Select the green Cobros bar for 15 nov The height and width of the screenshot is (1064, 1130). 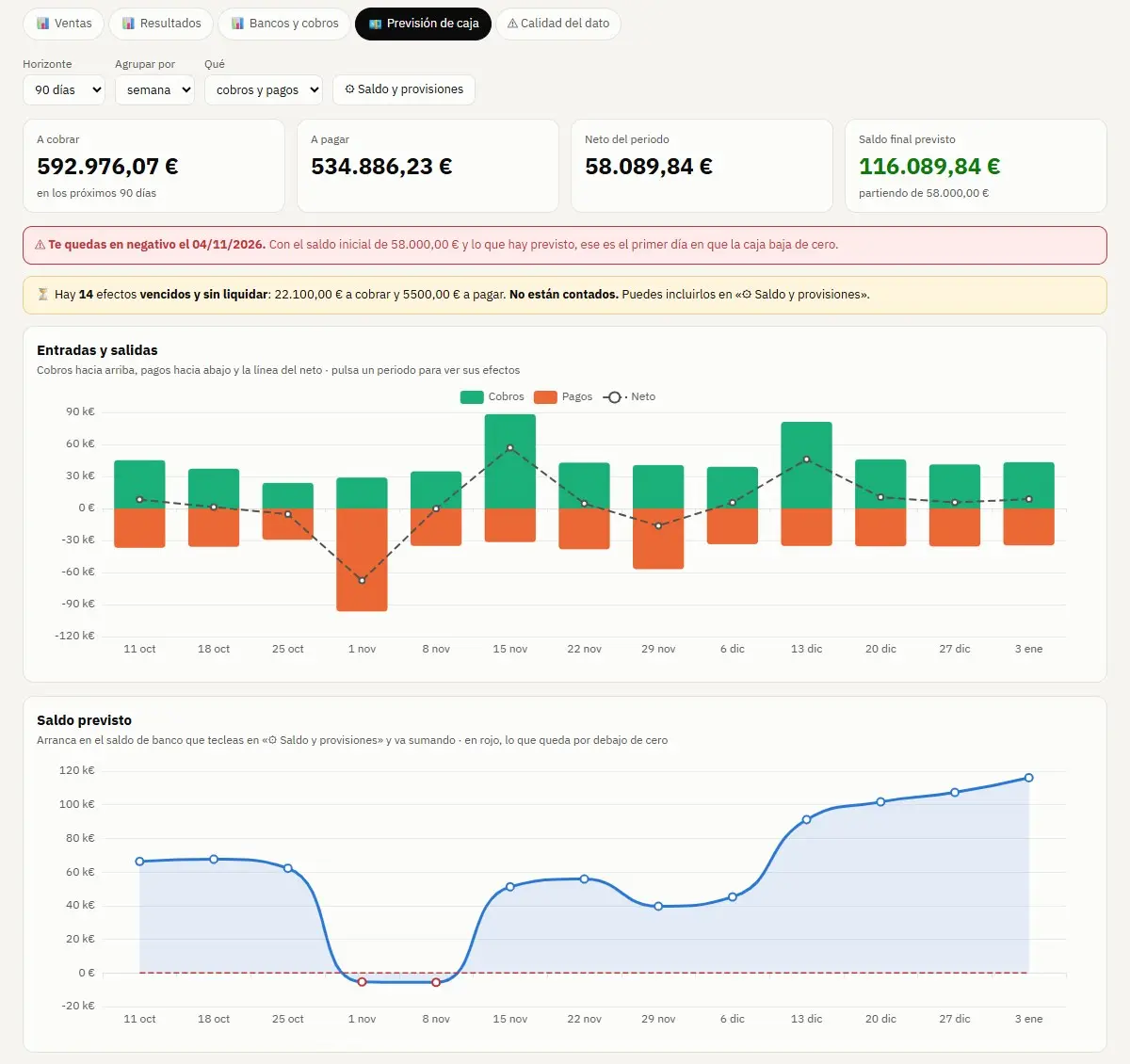(510, 461)
